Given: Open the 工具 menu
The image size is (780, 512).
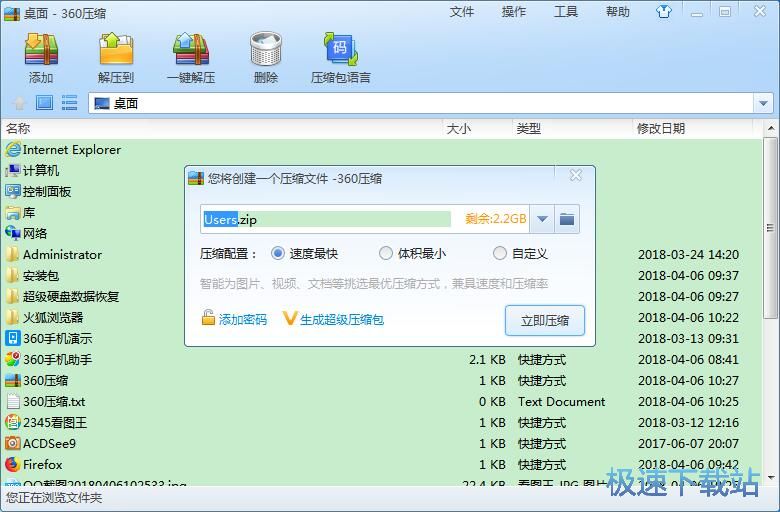Looking at the screenshot, I should pos(566,11).
